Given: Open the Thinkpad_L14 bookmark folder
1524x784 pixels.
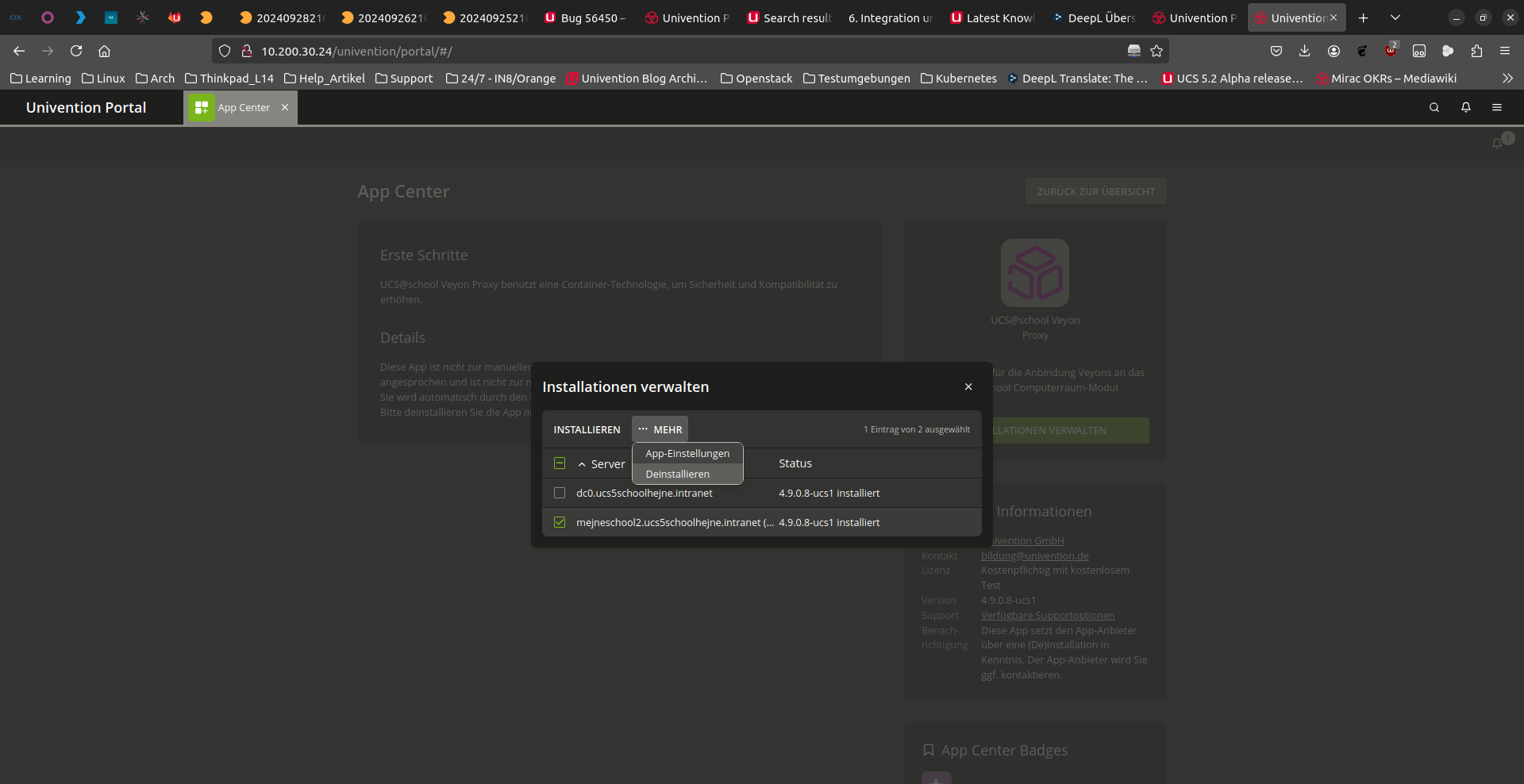Looking at the screenshot, I should pos(229,79).
